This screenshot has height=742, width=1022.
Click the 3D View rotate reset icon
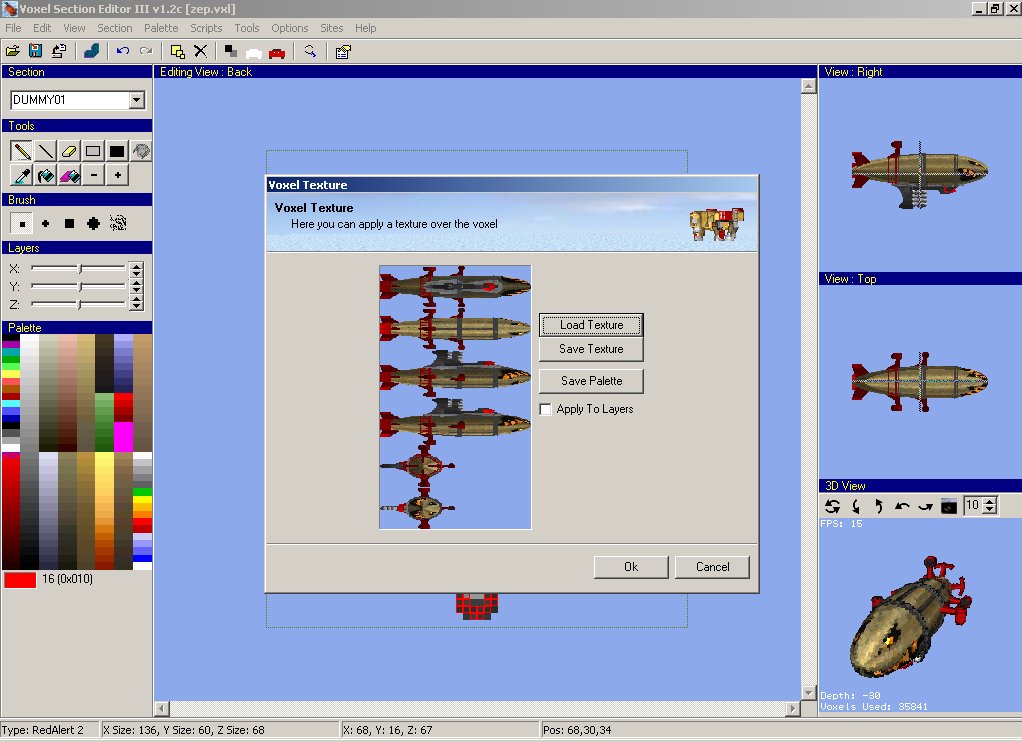(832, 506)
